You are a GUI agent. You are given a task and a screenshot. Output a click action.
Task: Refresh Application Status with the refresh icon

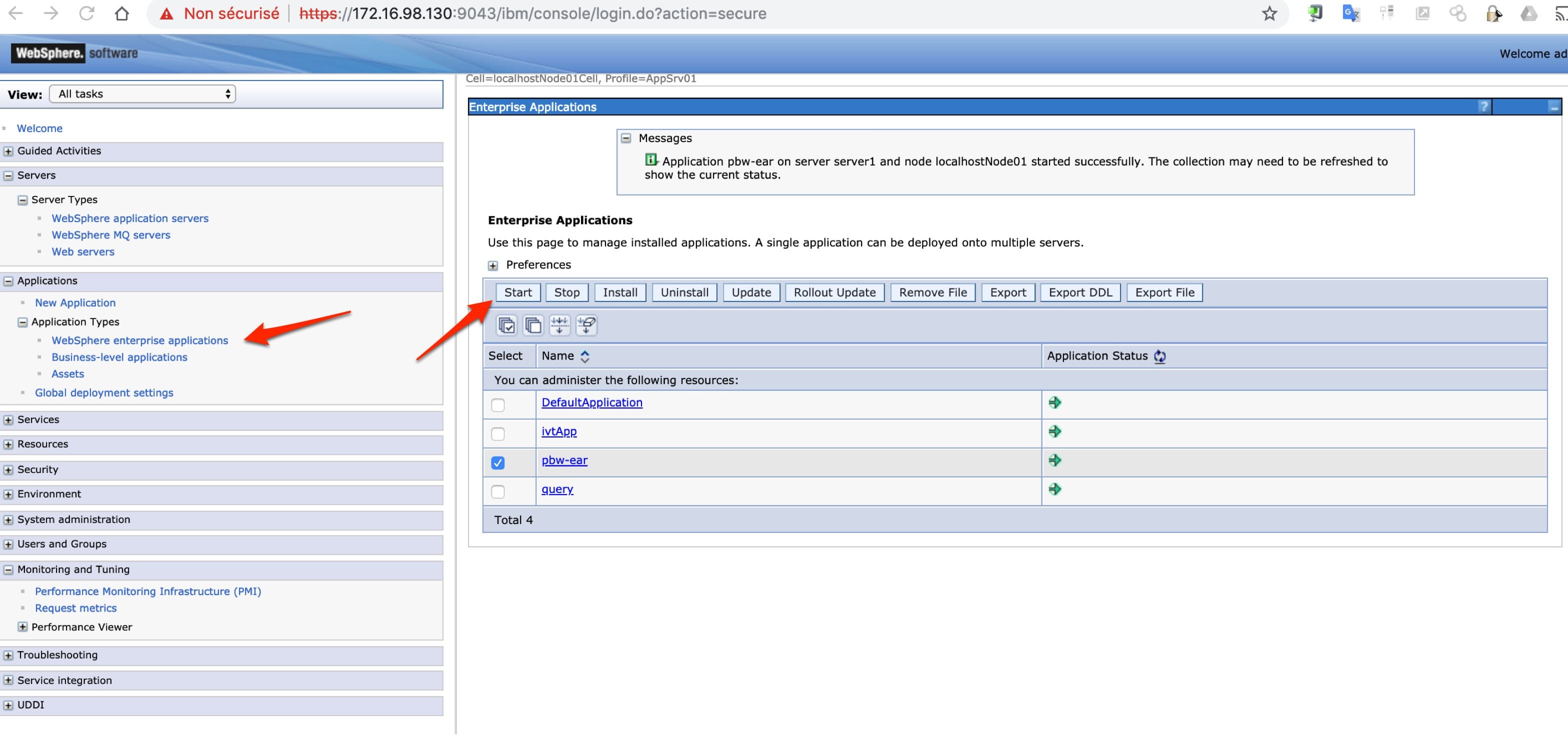click(1159, 356)
